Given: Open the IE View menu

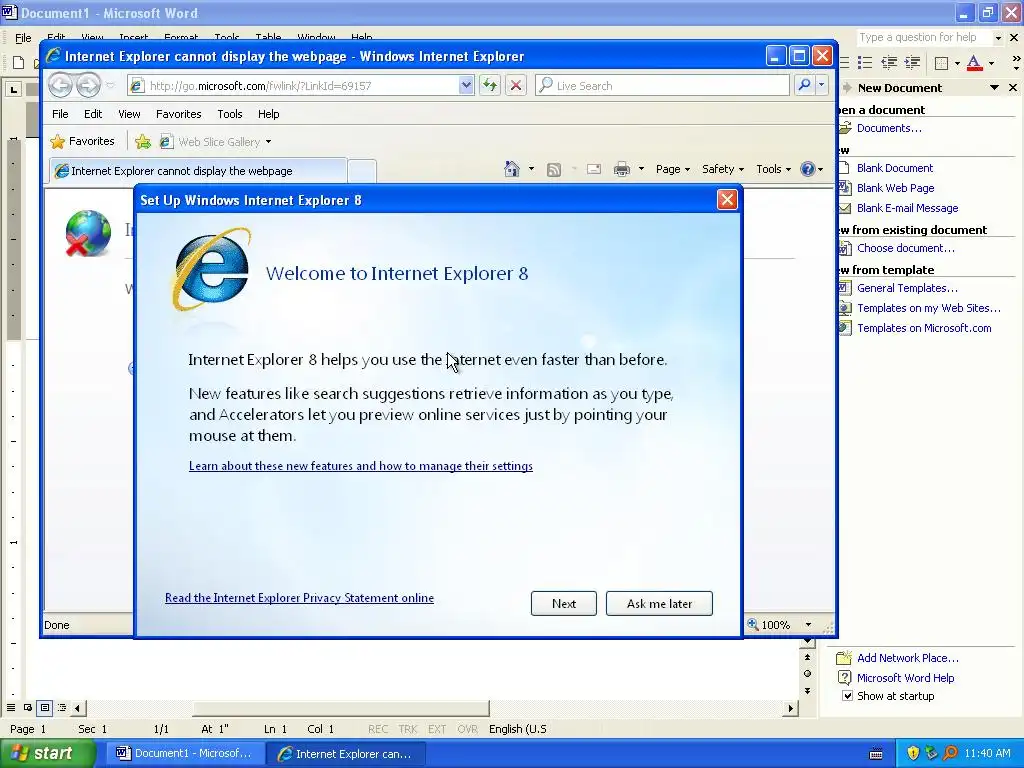Looking at the screenshot, I should click(x=129, y=114).
